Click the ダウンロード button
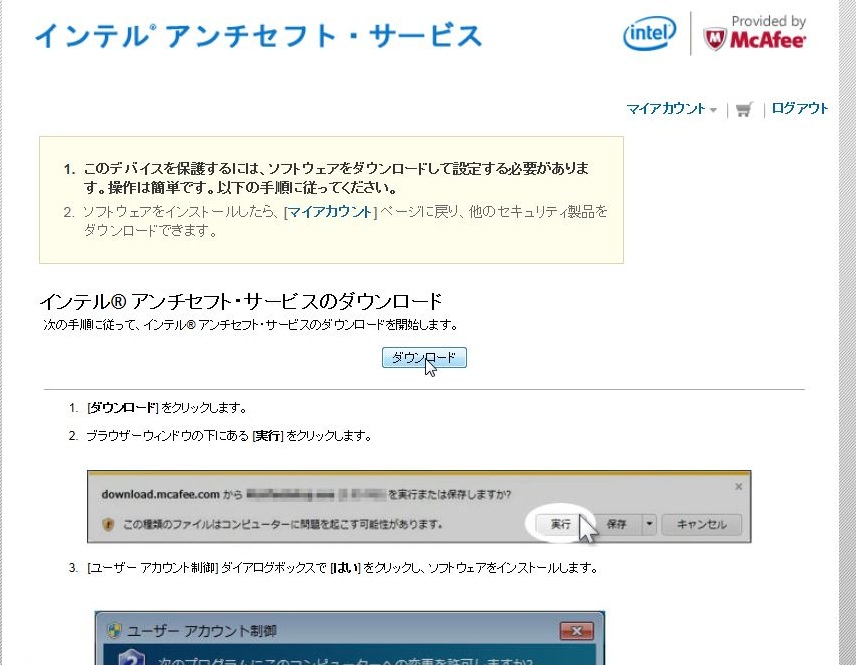Screen dimensions: 856x665 [424, 358]
